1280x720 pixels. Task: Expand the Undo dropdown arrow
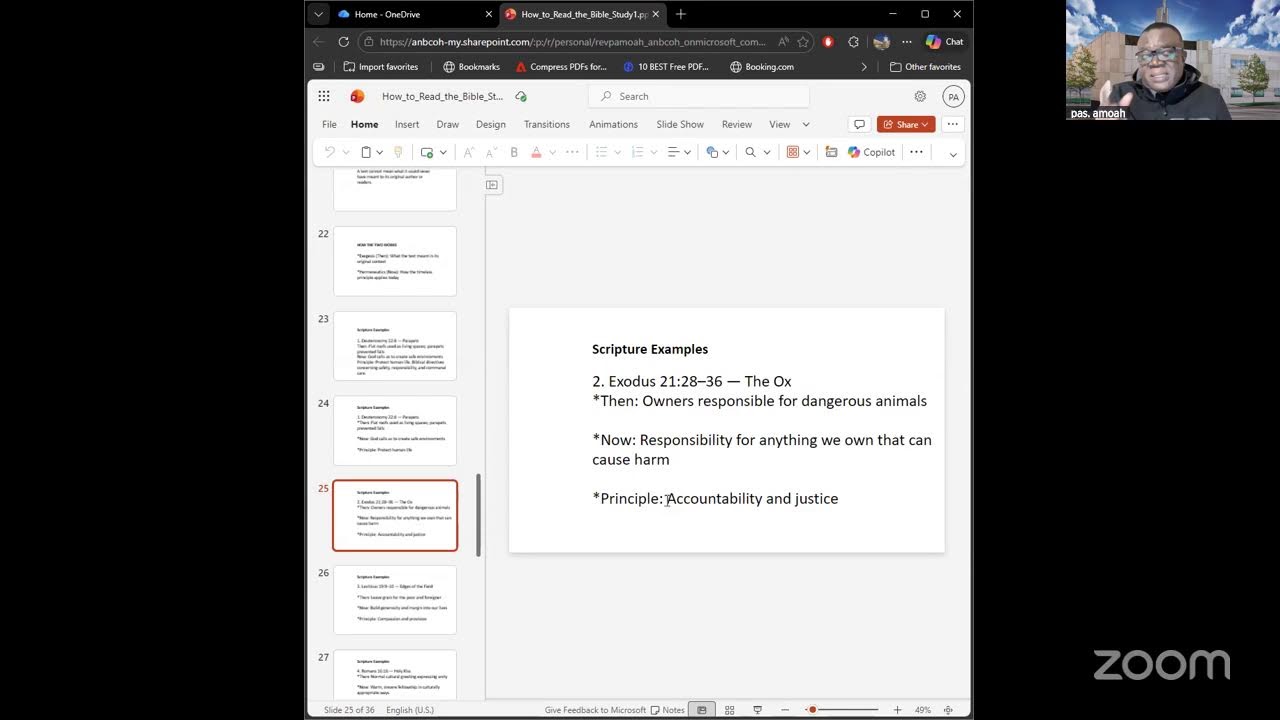click(346, 153)
